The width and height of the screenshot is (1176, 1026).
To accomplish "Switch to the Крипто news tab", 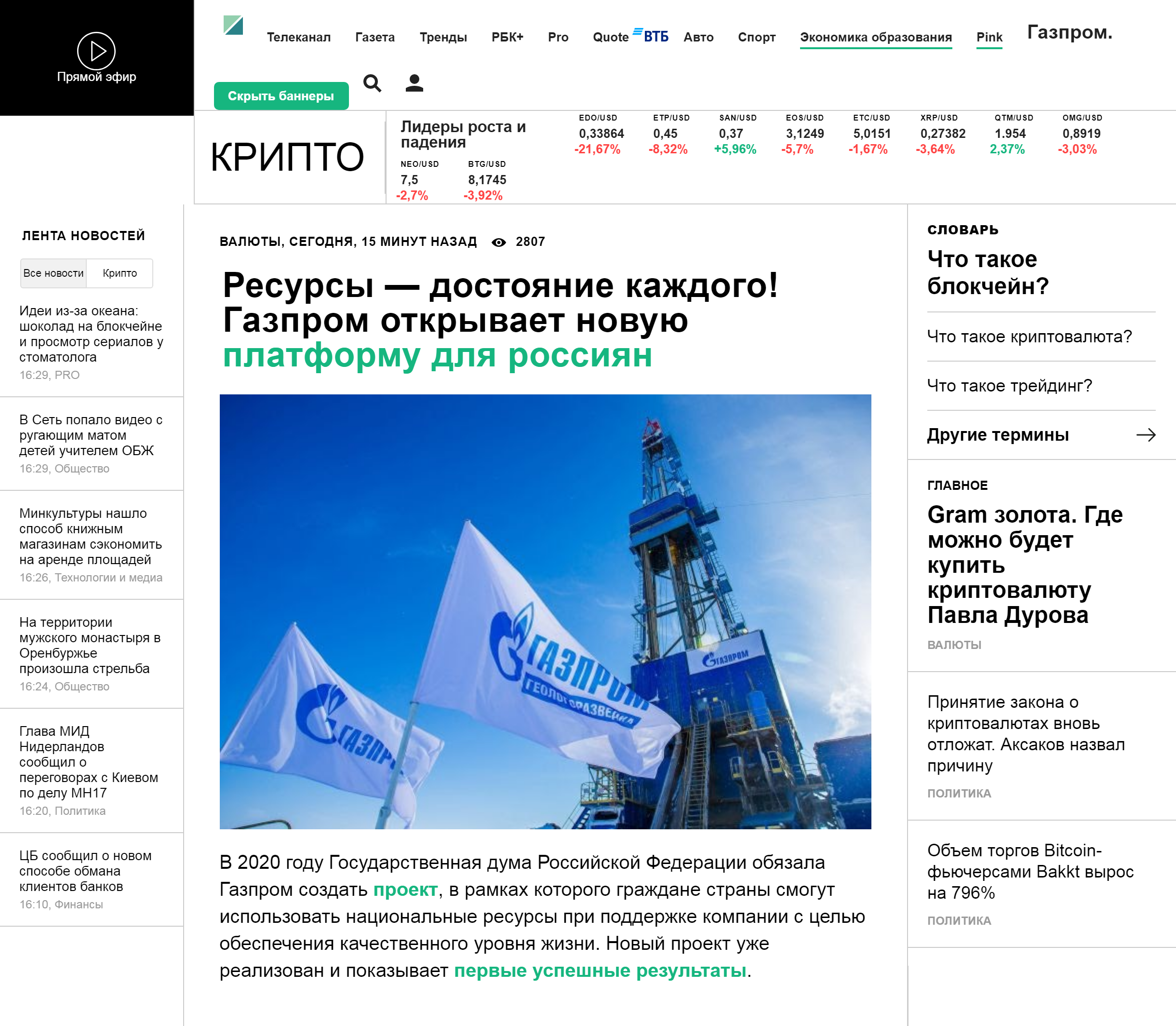I will 120,273.
